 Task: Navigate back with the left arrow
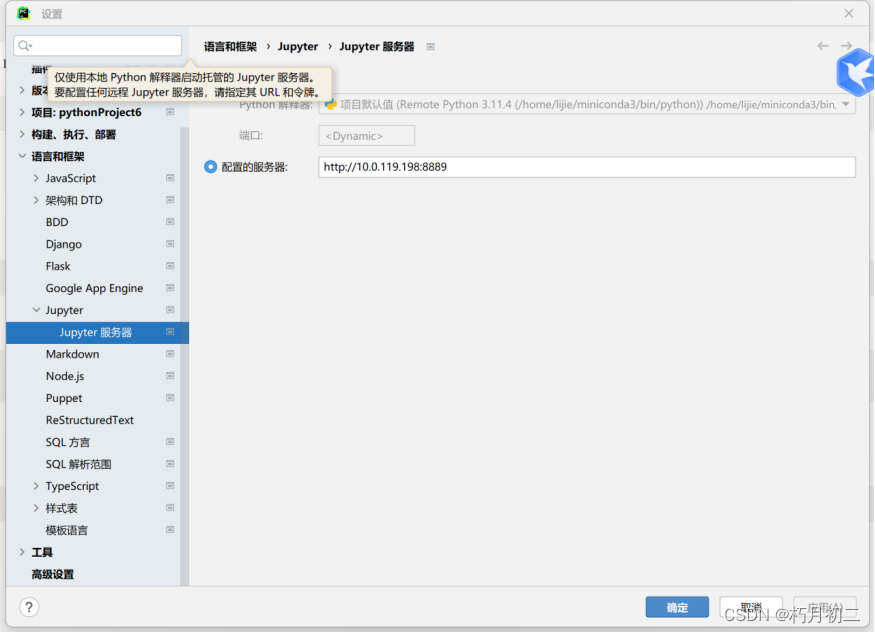click(x=823, y=46)
